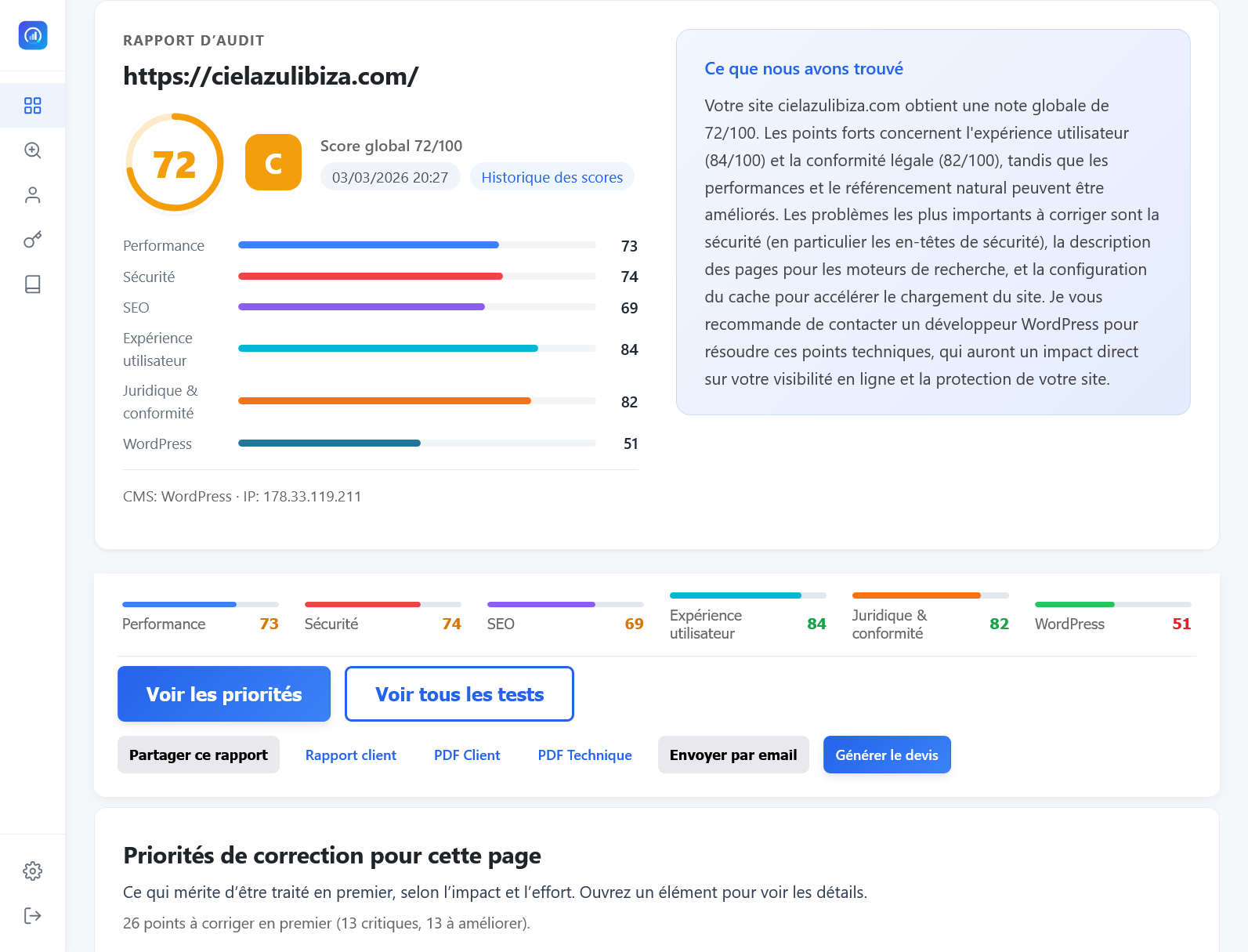1248x952 pixels.
Task: Click Voir les priorités button
Action: 224,694
